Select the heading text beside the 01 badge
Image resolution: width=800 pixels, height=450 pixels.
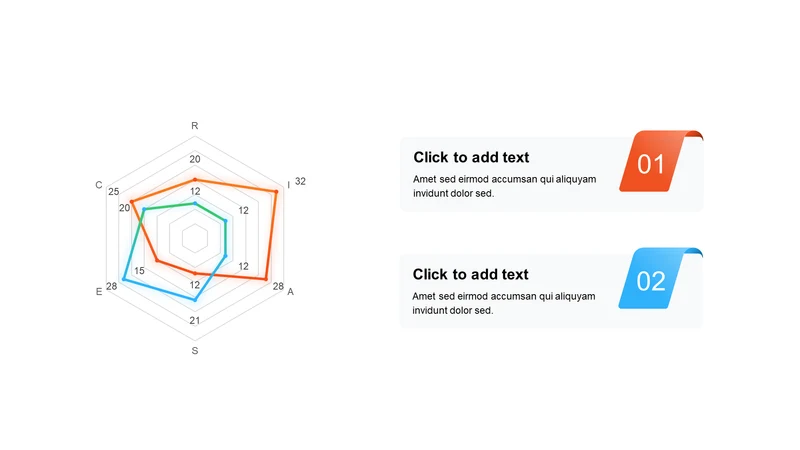tap(471, 157)
